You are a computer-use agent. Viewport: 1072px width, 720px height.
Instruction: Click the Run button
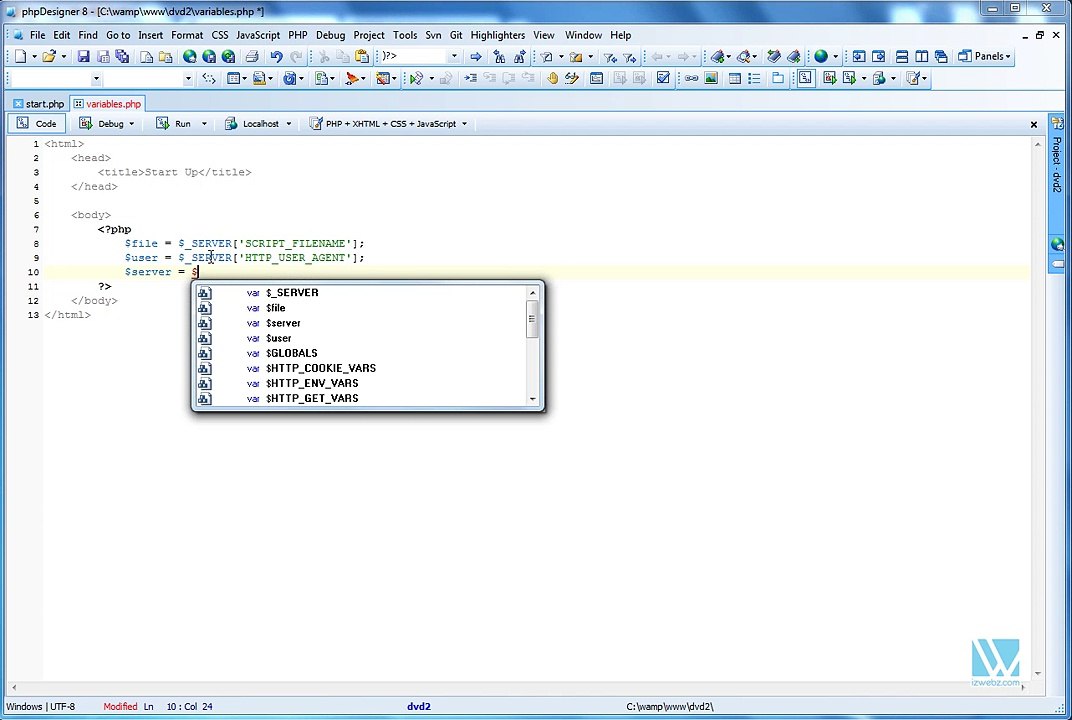click(x=176, y=124)
